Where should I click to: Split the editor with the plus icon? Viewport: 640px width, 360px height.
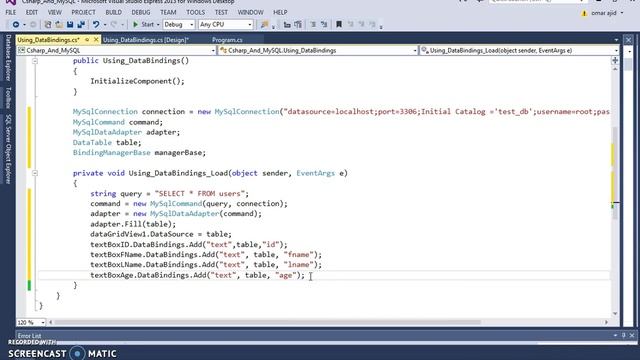(615, 60)
